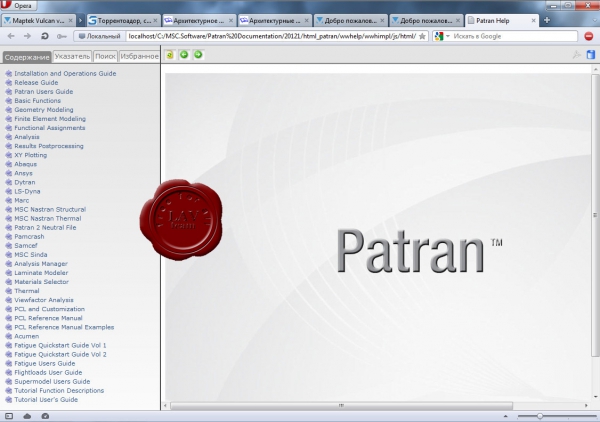This screenshot has height=422, width=600.
Task: Open Fatigue Users Guide
Action: pyautogui.click(x=45, y=363)
